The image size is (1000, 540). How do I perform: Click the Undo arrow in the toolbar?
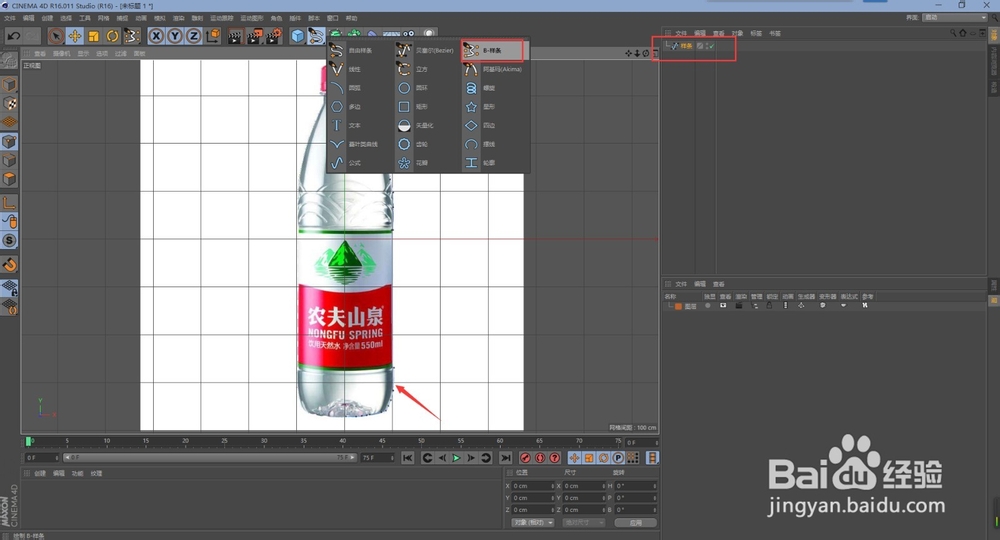13,36
